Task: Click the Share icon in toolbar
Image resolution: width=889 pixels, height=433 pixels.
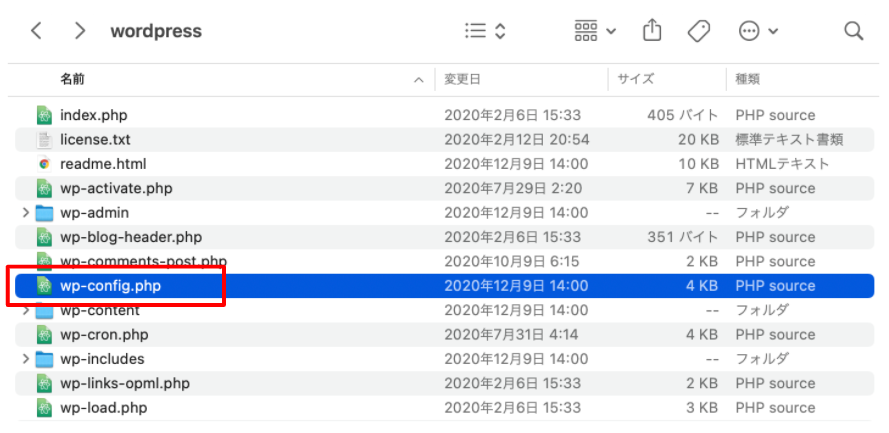Action: (652, 31)
